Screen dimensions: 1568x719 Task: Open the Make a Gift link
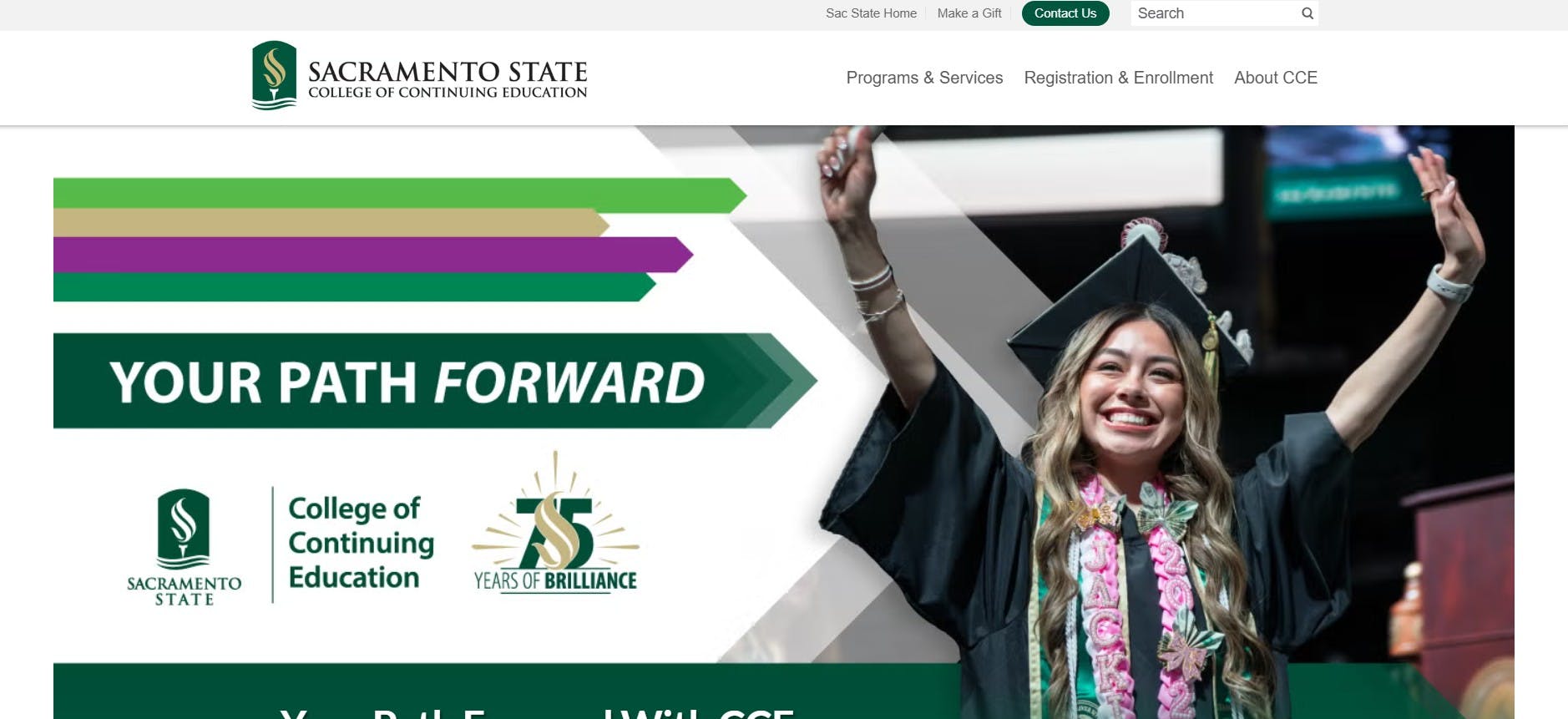[969, 13]
